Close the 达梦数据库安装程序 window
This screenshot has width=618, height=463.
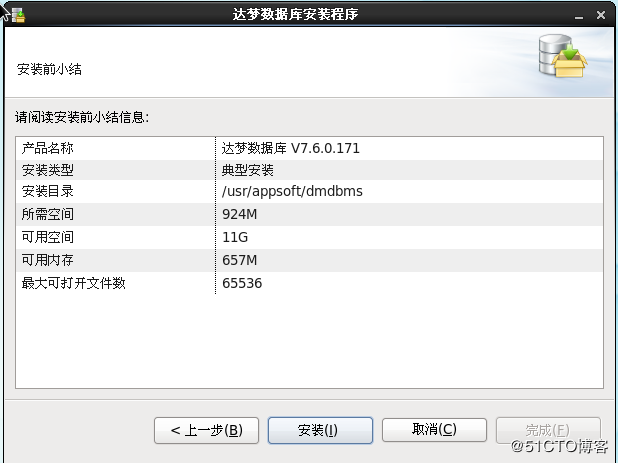coord(601,15)
